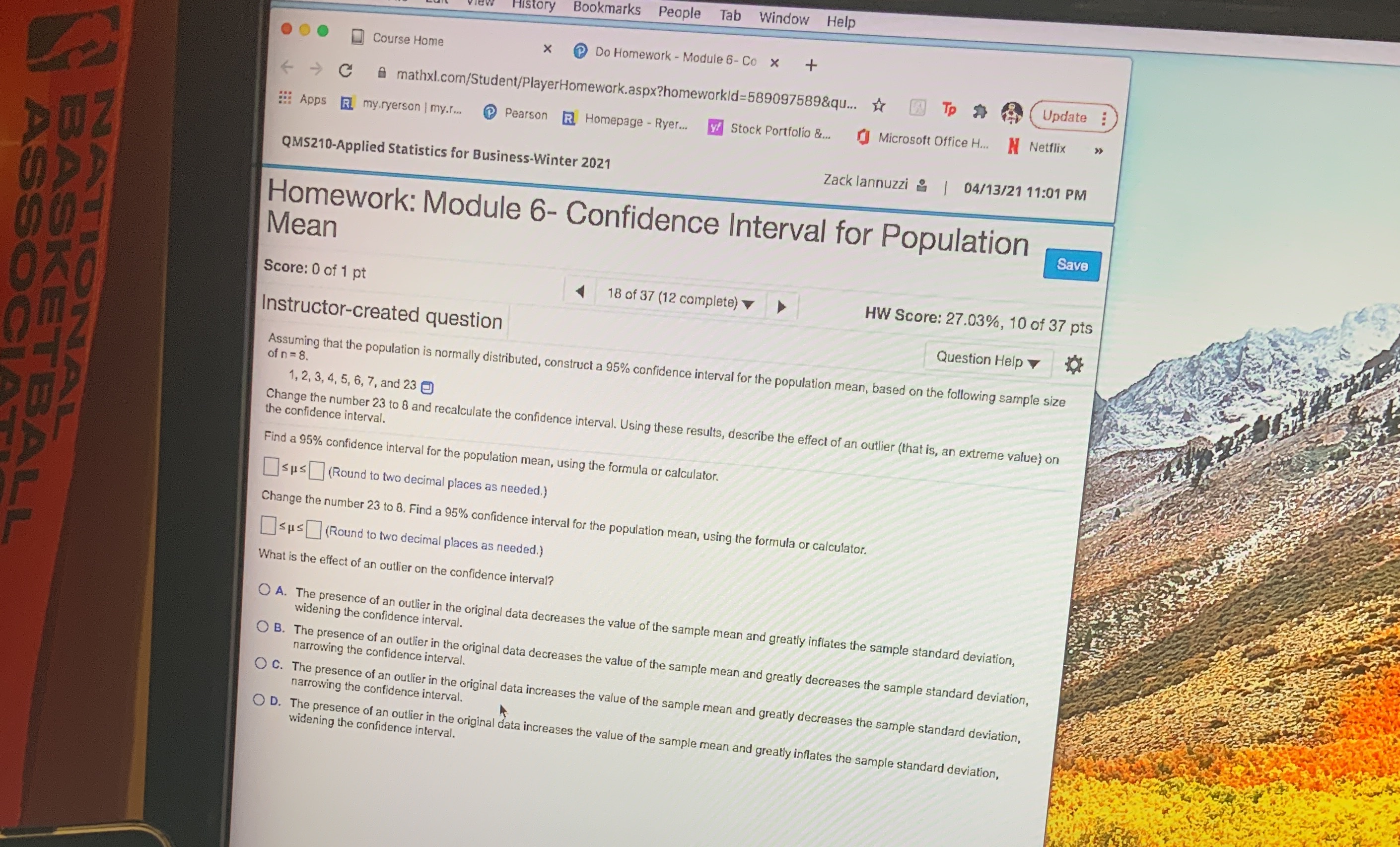Select answer option B radio button
Viewport: 1400px width, 847px height.
(x=262, y=627)
